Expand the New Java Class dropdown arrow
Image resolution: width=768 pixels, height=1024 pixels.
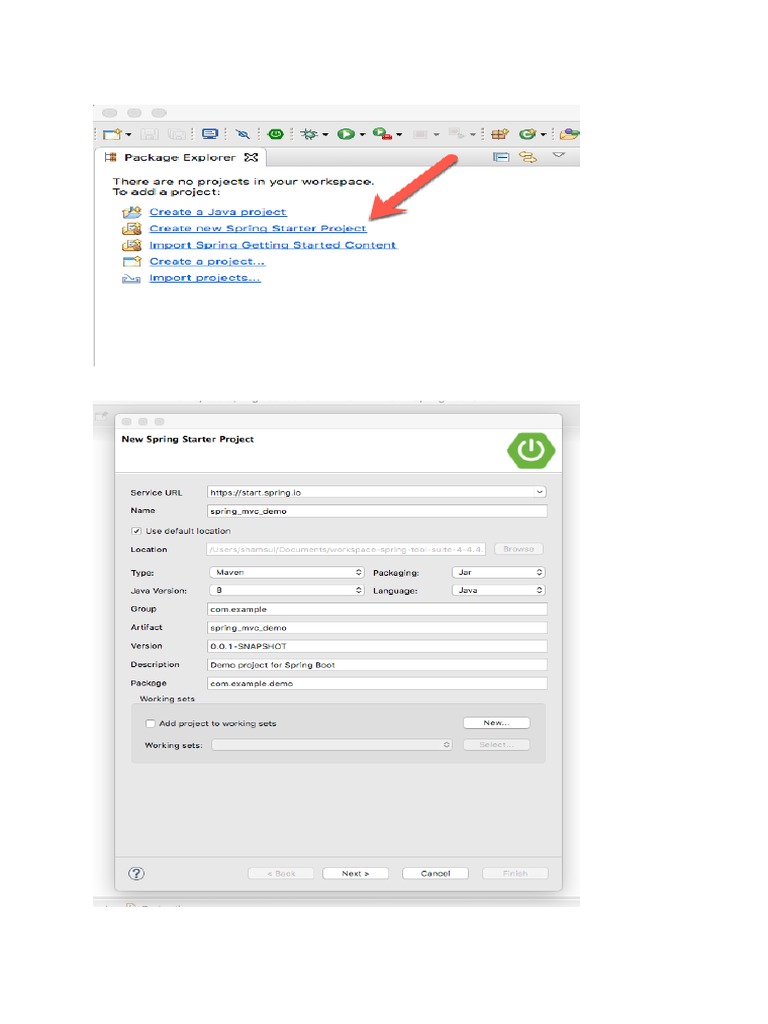coord(543,135)
